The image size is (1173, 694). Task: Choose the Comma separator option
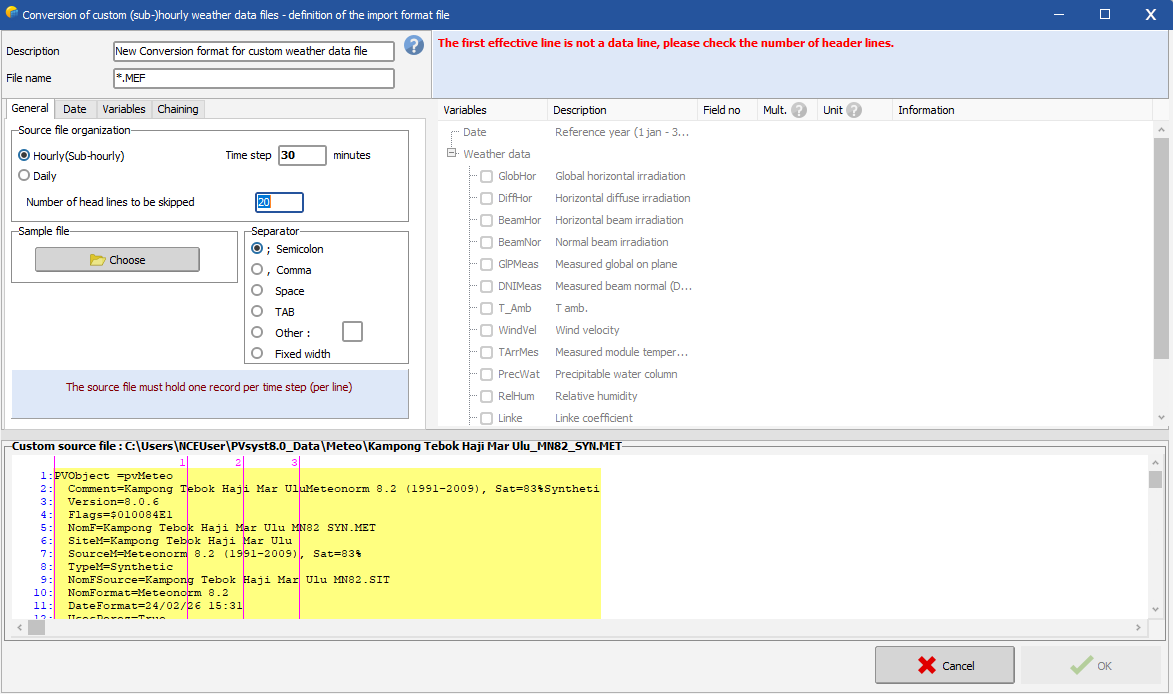257,270
